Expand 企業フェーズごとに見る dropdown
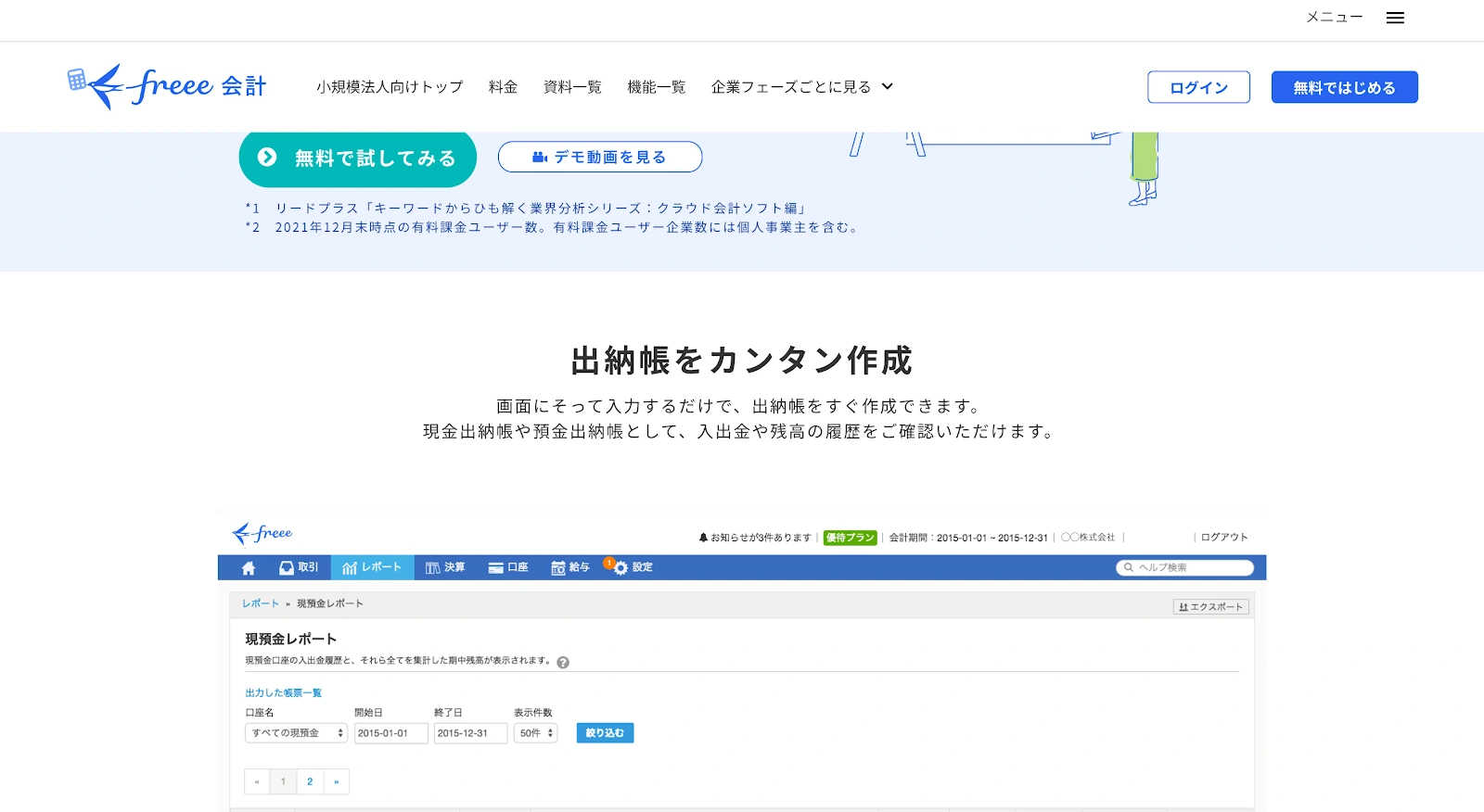1484x812 pixels. tap(802, 87)
